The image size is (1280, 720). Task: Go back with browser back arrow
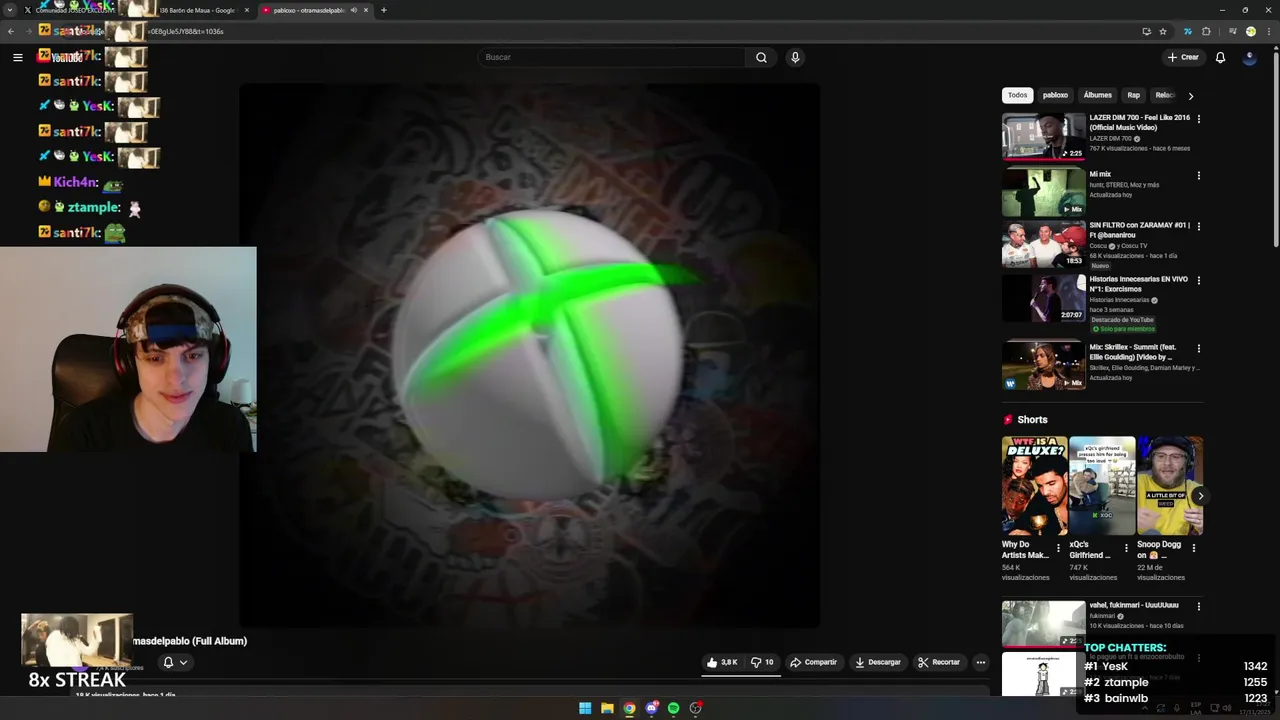(10, 31)
